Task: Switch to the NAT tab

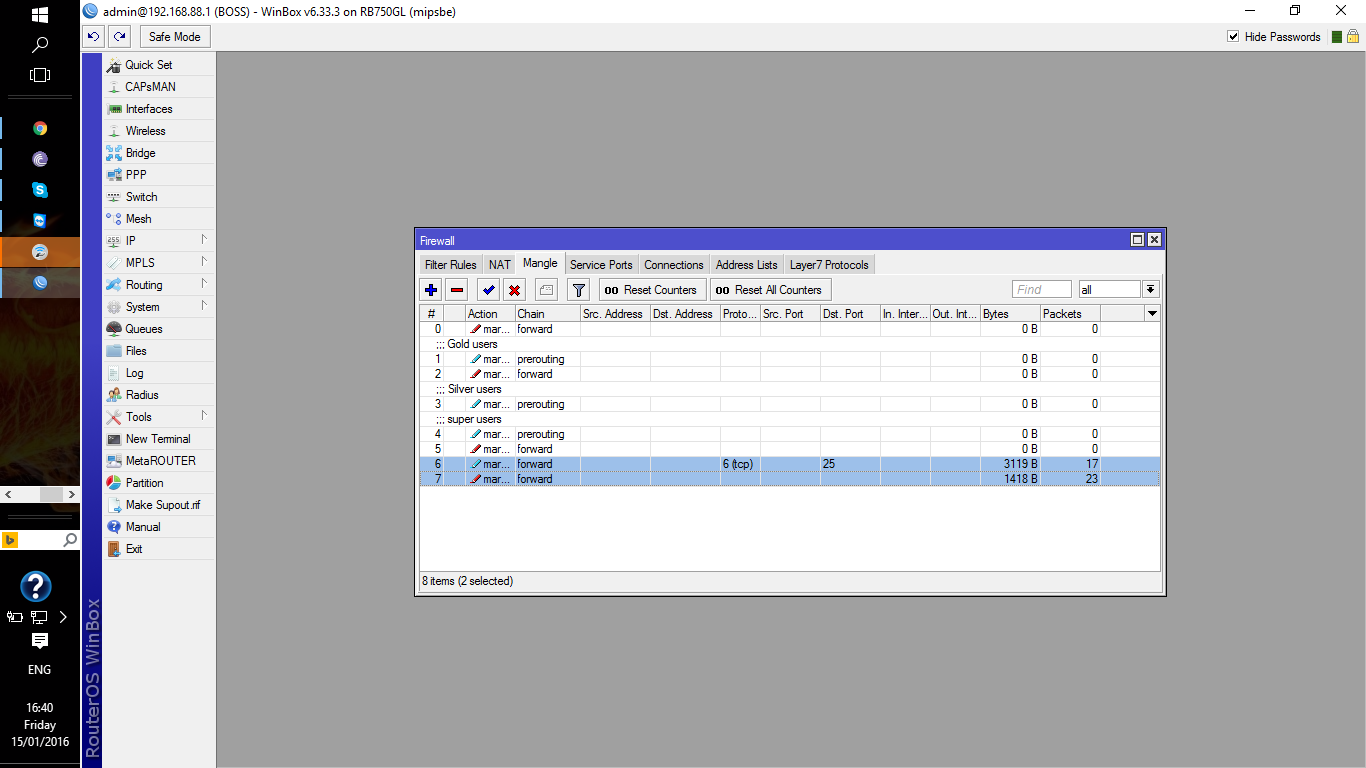Action: click(500, 265)
